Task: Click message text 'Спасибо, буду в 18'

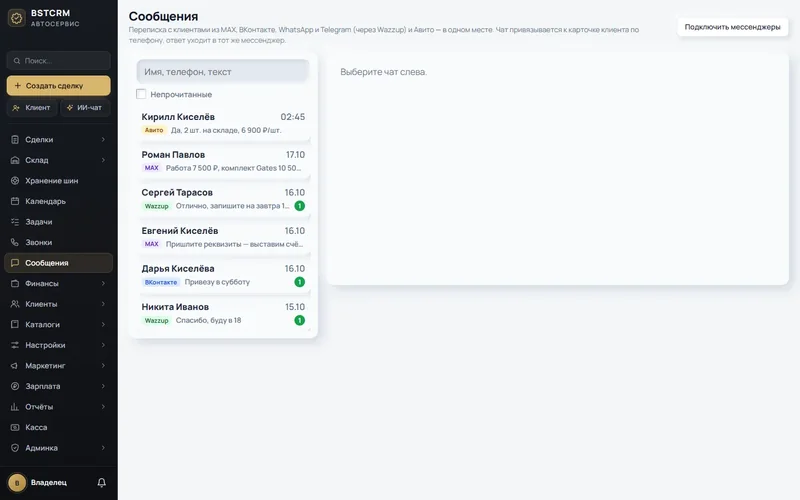Action: point(208,320)
